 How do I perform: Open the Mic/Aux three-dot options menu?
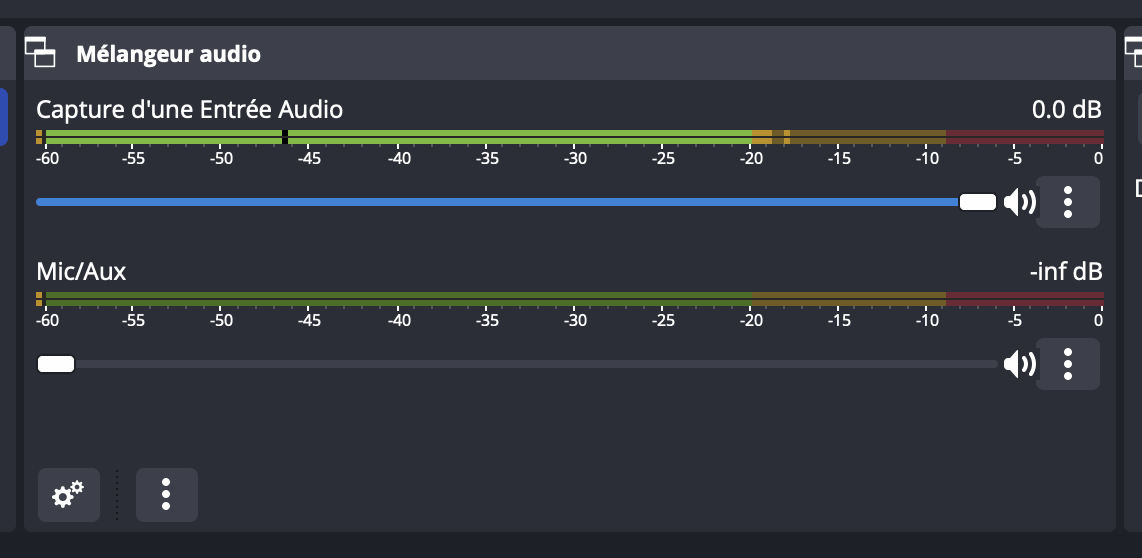[x=1068, y=364]
